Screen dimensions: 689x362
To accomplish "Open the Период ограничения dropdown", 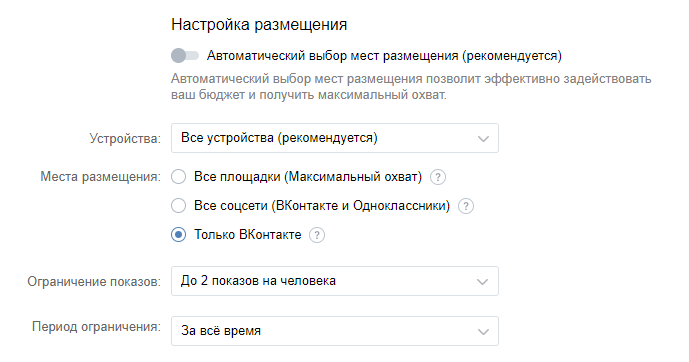I will (335, 331).
